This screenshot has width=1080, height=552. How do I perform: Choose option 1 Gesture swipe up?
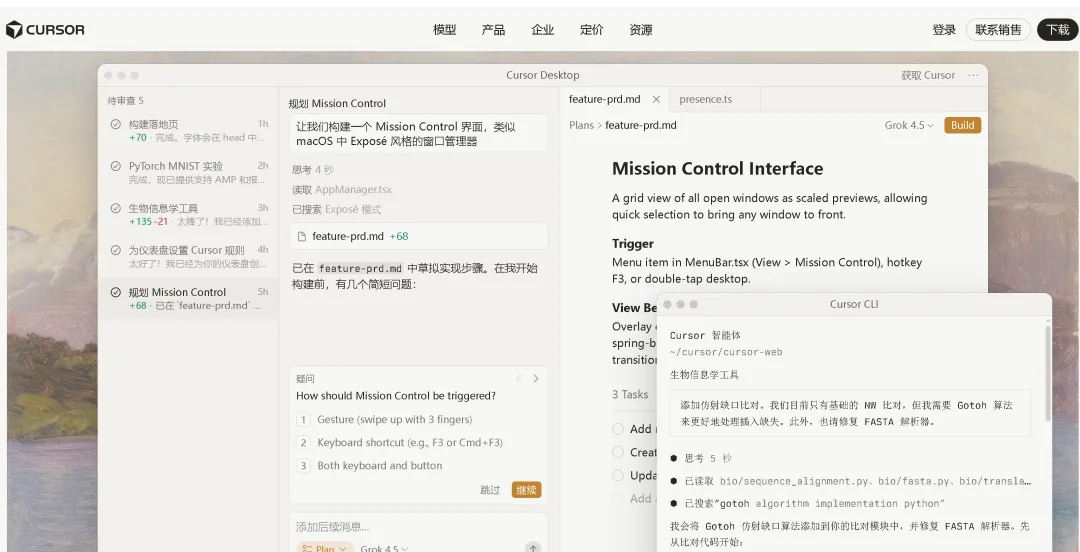tap(418, 419)
